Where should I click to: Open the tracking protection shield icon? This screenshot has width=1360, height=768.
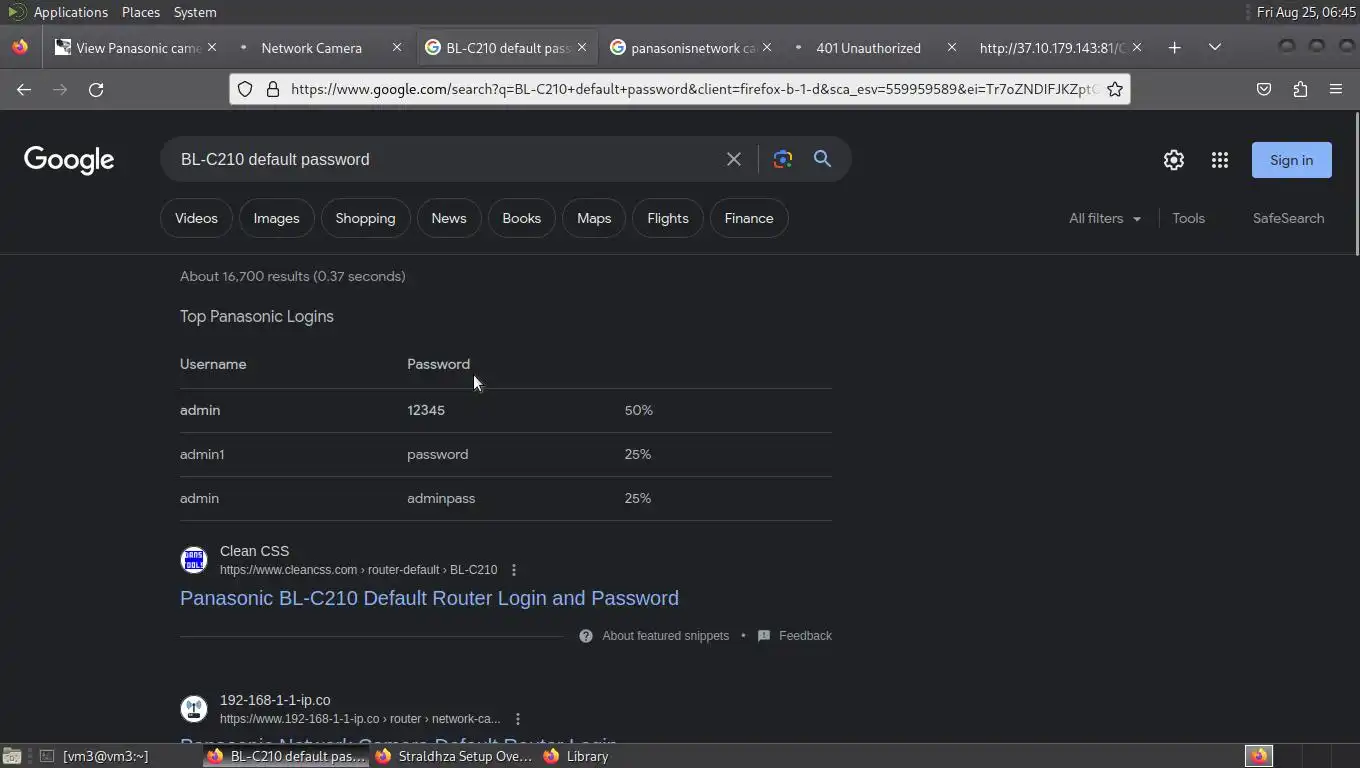coord(245,89)
